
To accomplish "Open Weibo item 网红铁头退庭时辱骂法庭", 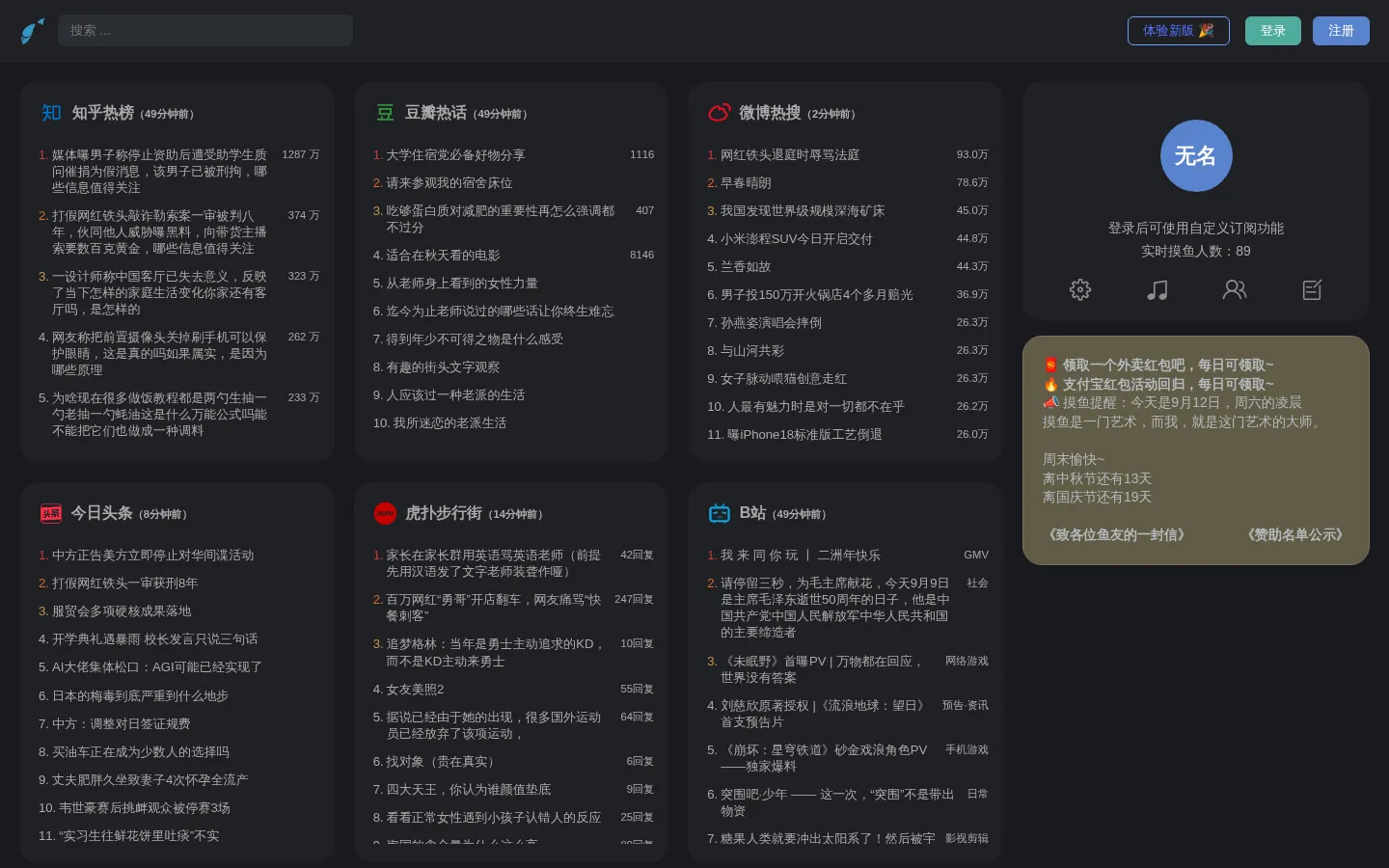I will (789, 154).
